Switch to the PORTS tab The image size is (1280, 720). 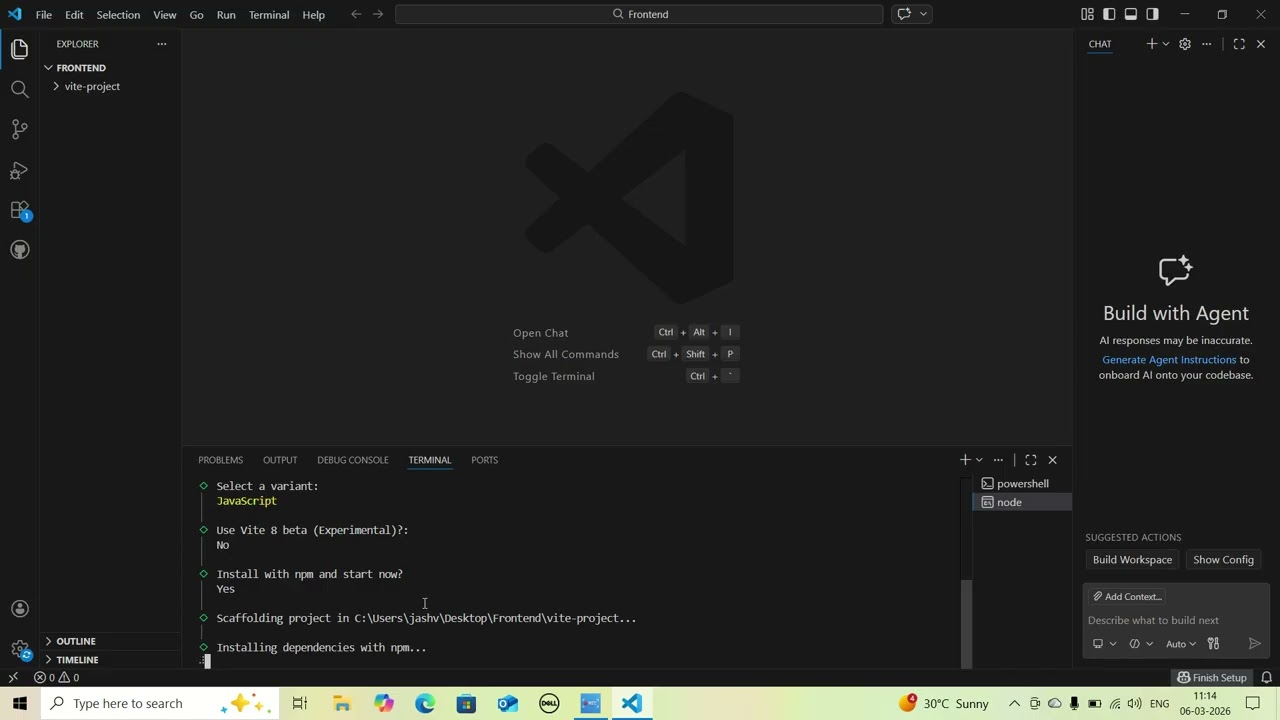484,460
